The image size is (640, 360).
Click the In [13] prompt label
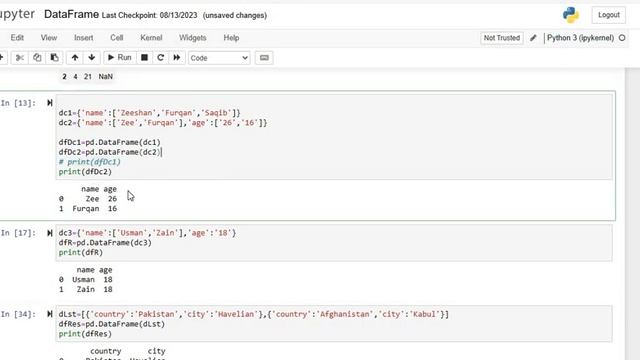18,103
